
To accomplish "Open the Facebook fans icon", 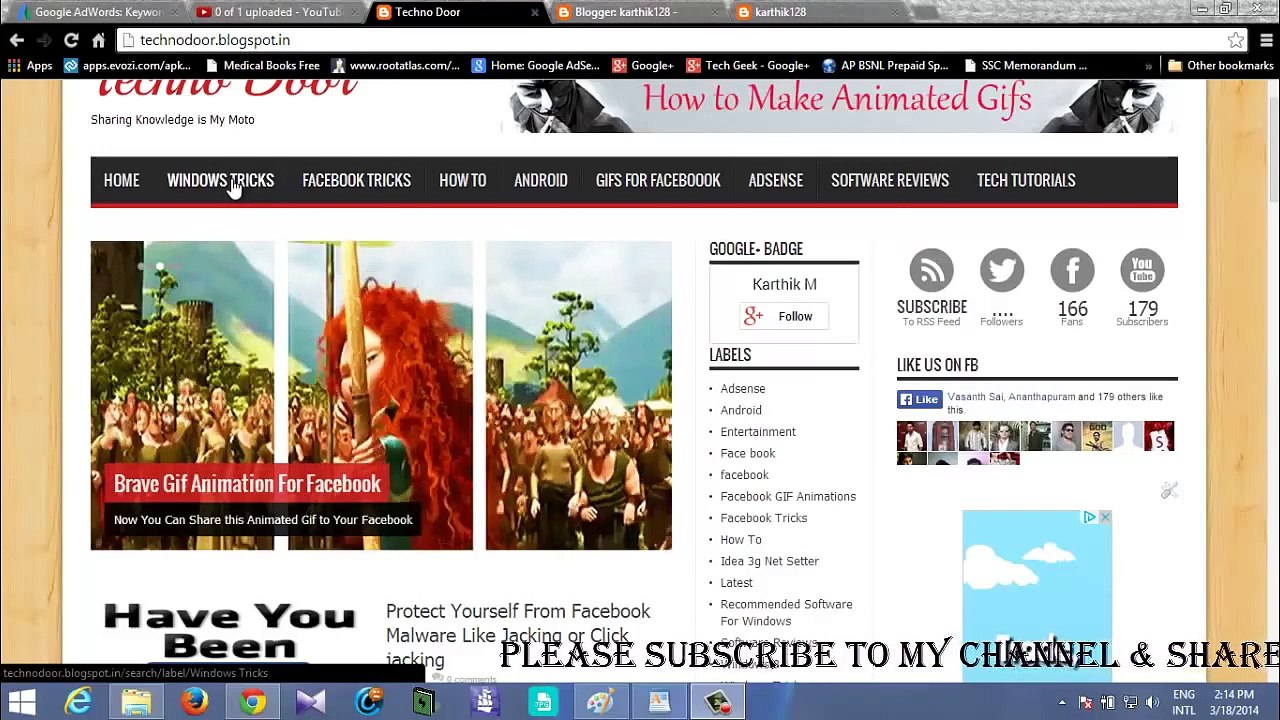I will coord(1072,271).
